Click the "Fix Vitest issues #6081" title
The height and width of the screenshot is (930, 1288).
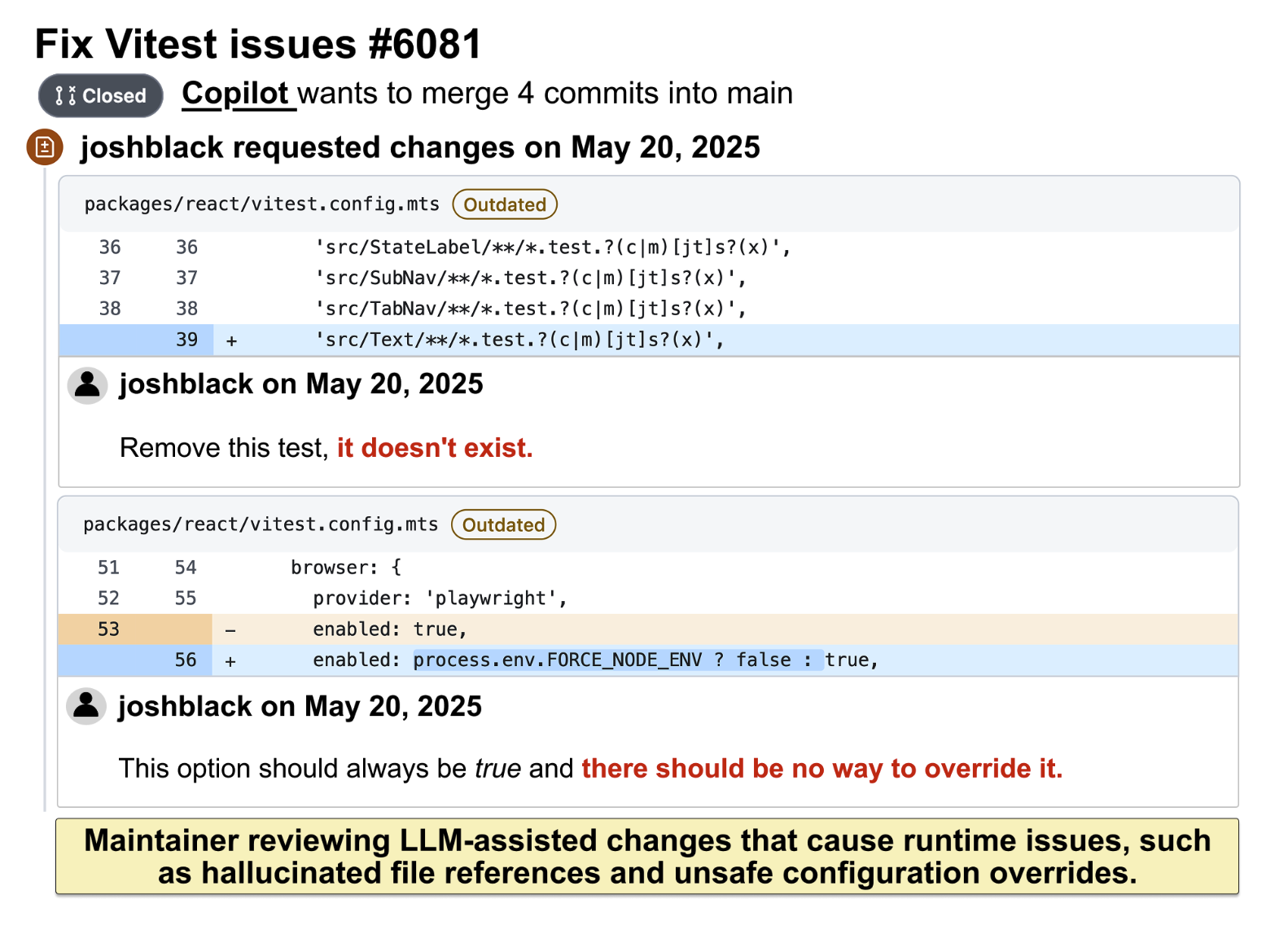[x=258, y=44]
